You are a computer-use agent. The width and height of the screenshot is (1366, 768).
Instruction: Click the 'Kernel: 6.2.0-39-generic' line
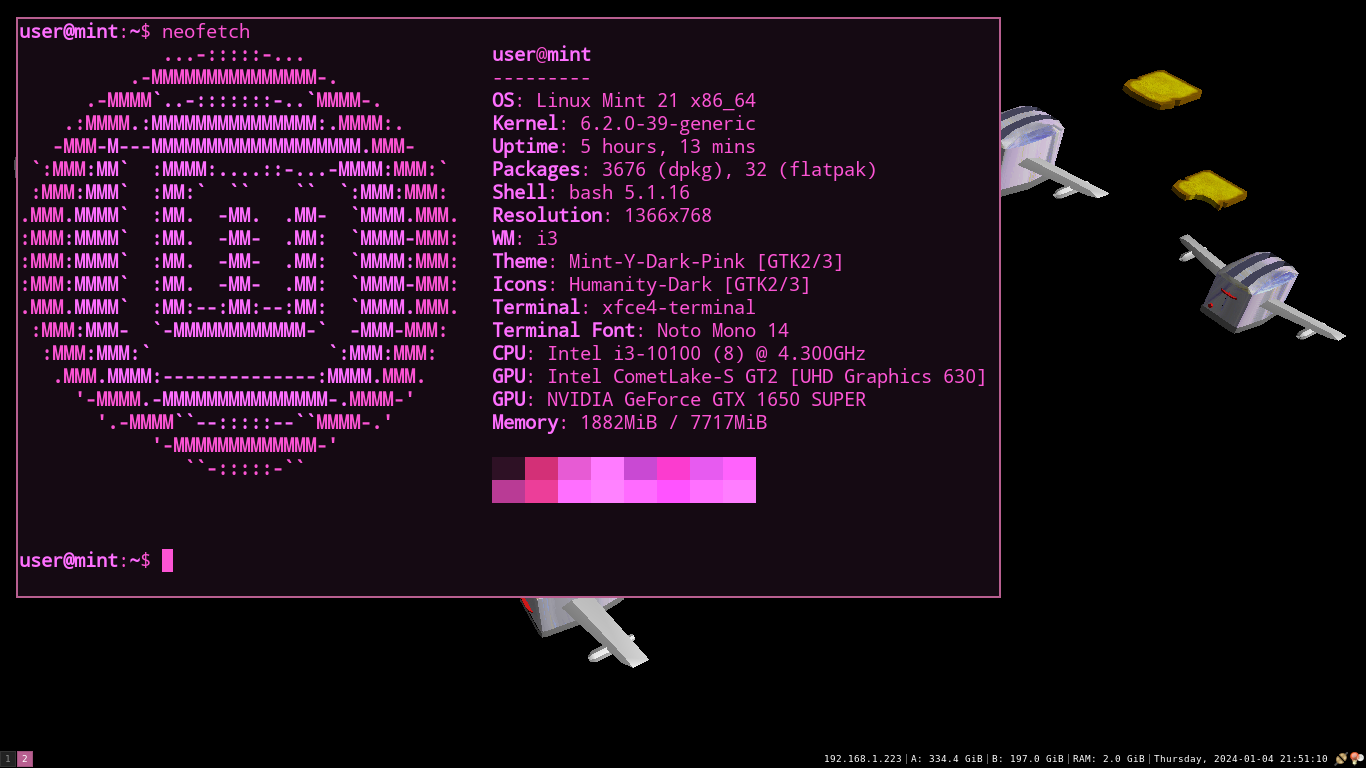coord(624,123)
